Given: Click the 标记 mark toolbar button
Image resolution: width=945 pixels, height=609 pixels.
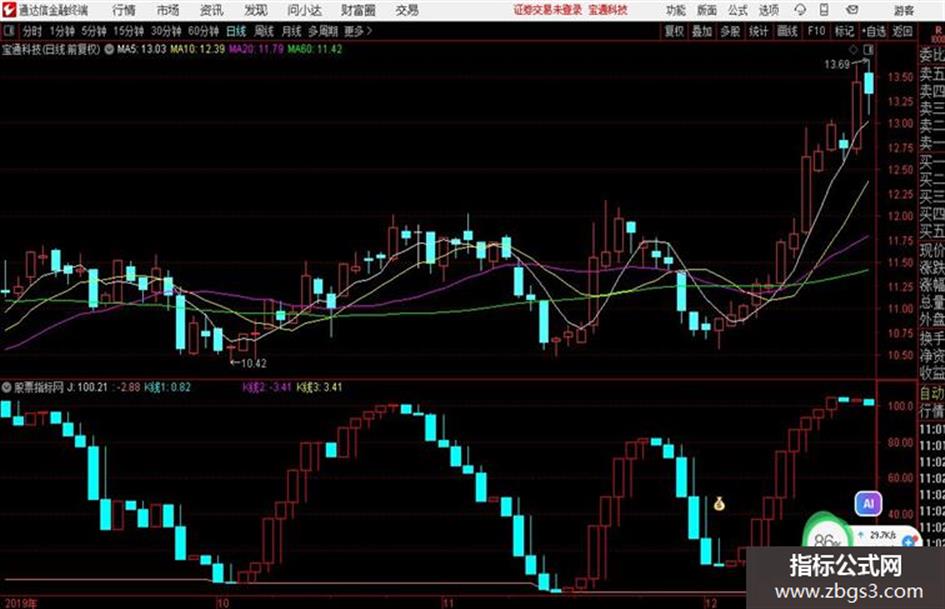Looking at the screenshot, I should [x=844, y=31].
